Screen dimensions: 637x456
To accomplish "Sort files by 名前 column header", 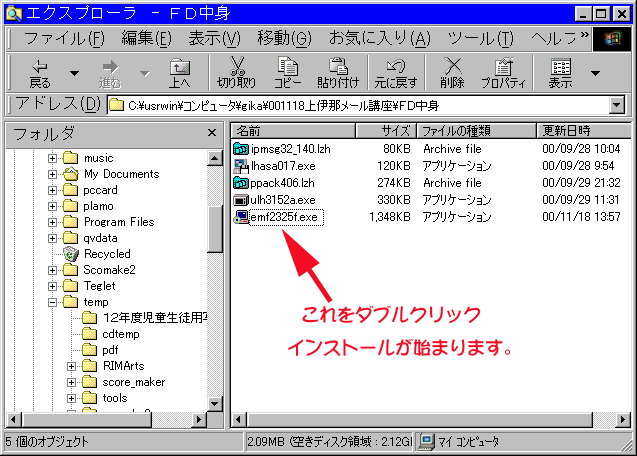I will pos(294,131).
